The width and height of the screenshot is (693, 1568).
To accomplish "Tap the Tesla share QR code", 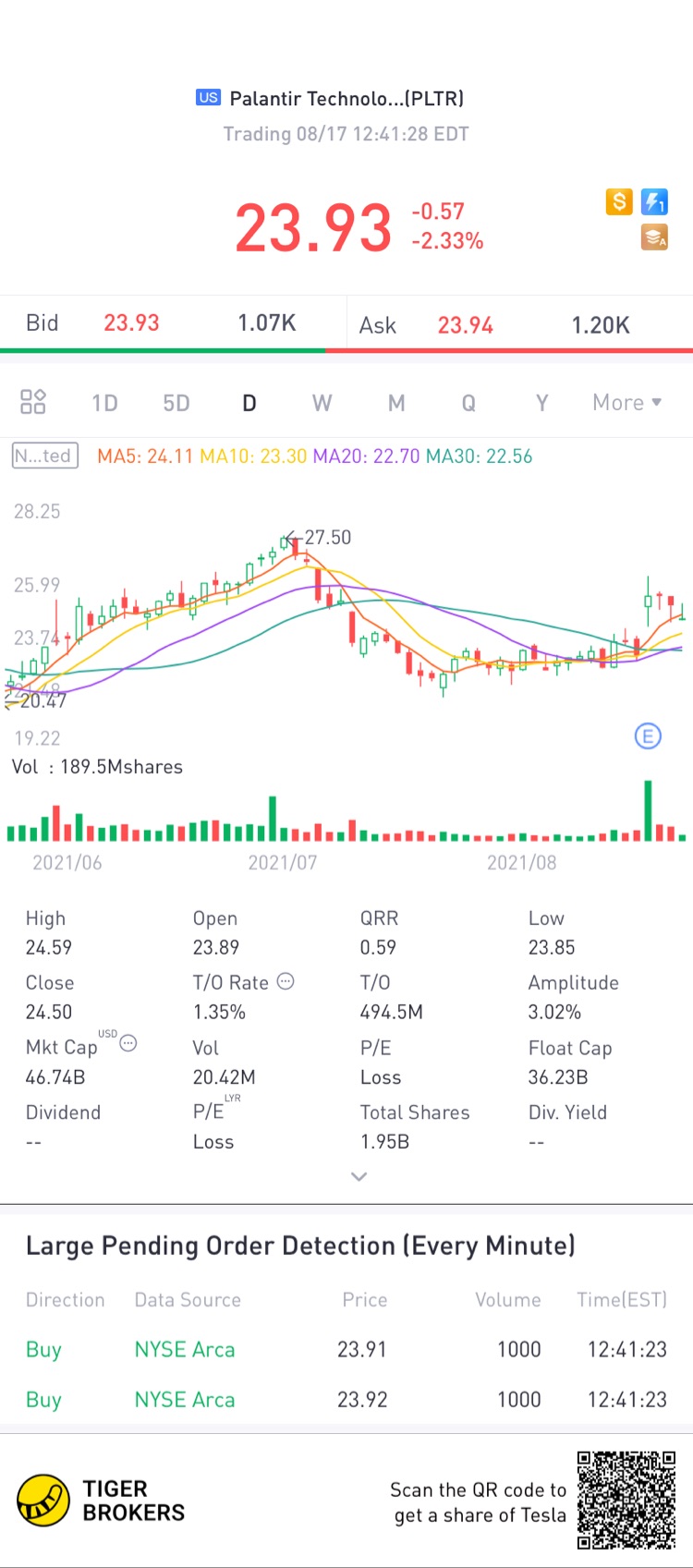I will 626,1500.
